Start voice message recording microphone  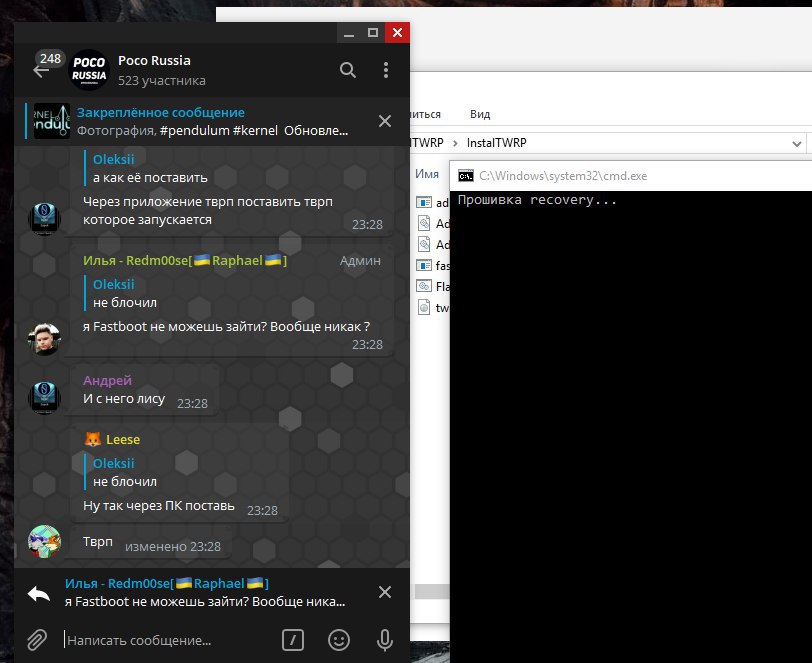point(385,640)
